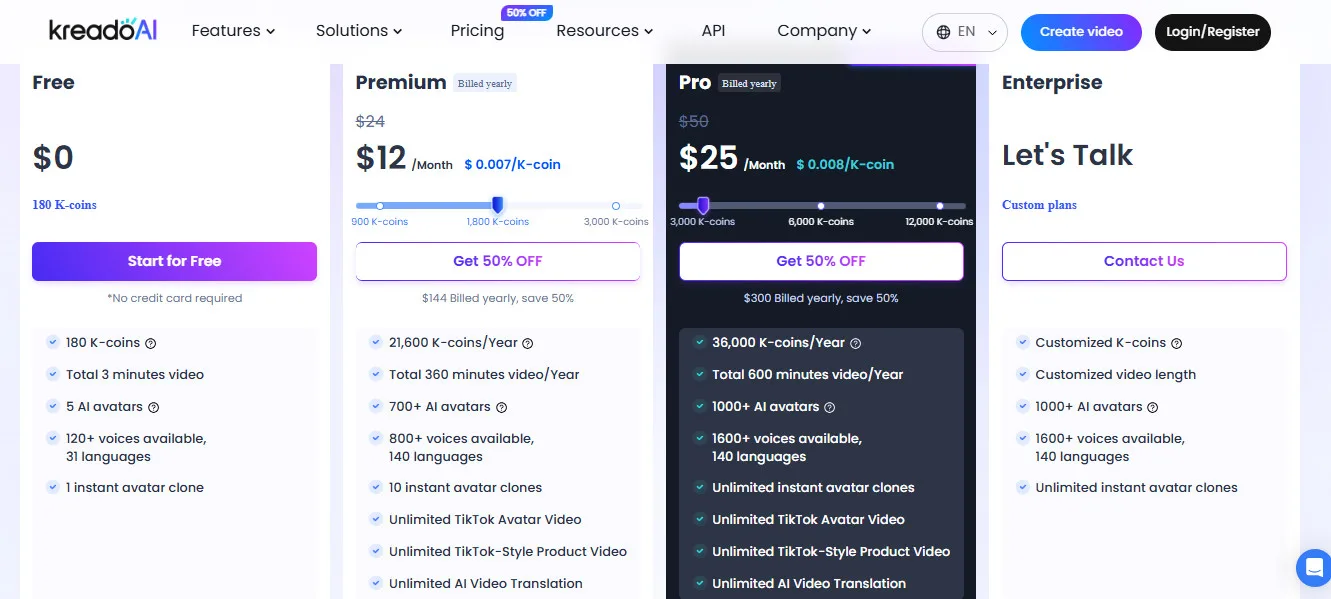The image size is (1331, 599).
Task: Click Contact Us under Enterprise
Action: (x=1144, y=260)
